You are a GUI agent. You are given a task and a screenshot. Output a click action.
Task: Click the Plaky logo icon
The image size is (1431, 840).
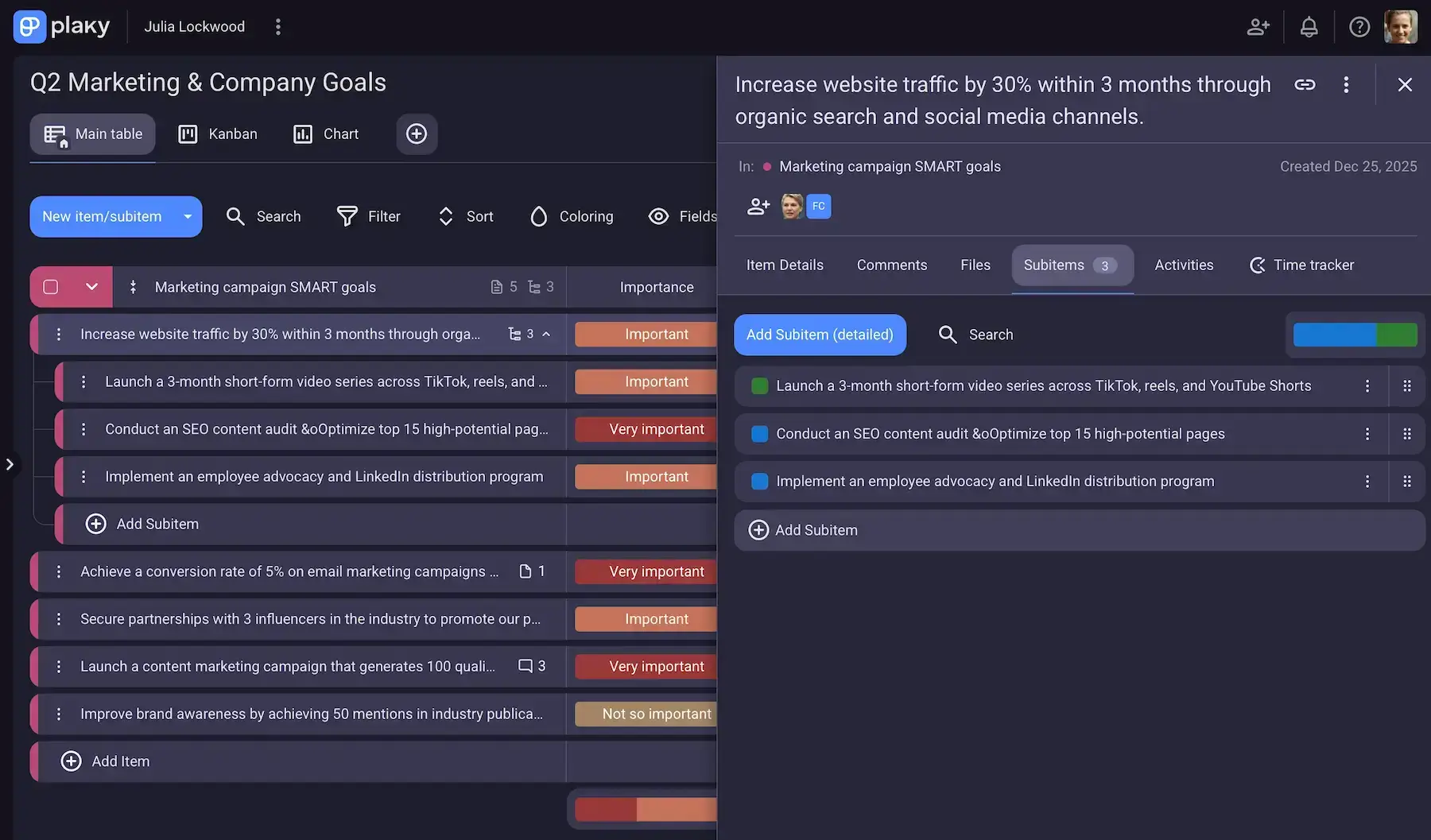click(x=29, y=26)
